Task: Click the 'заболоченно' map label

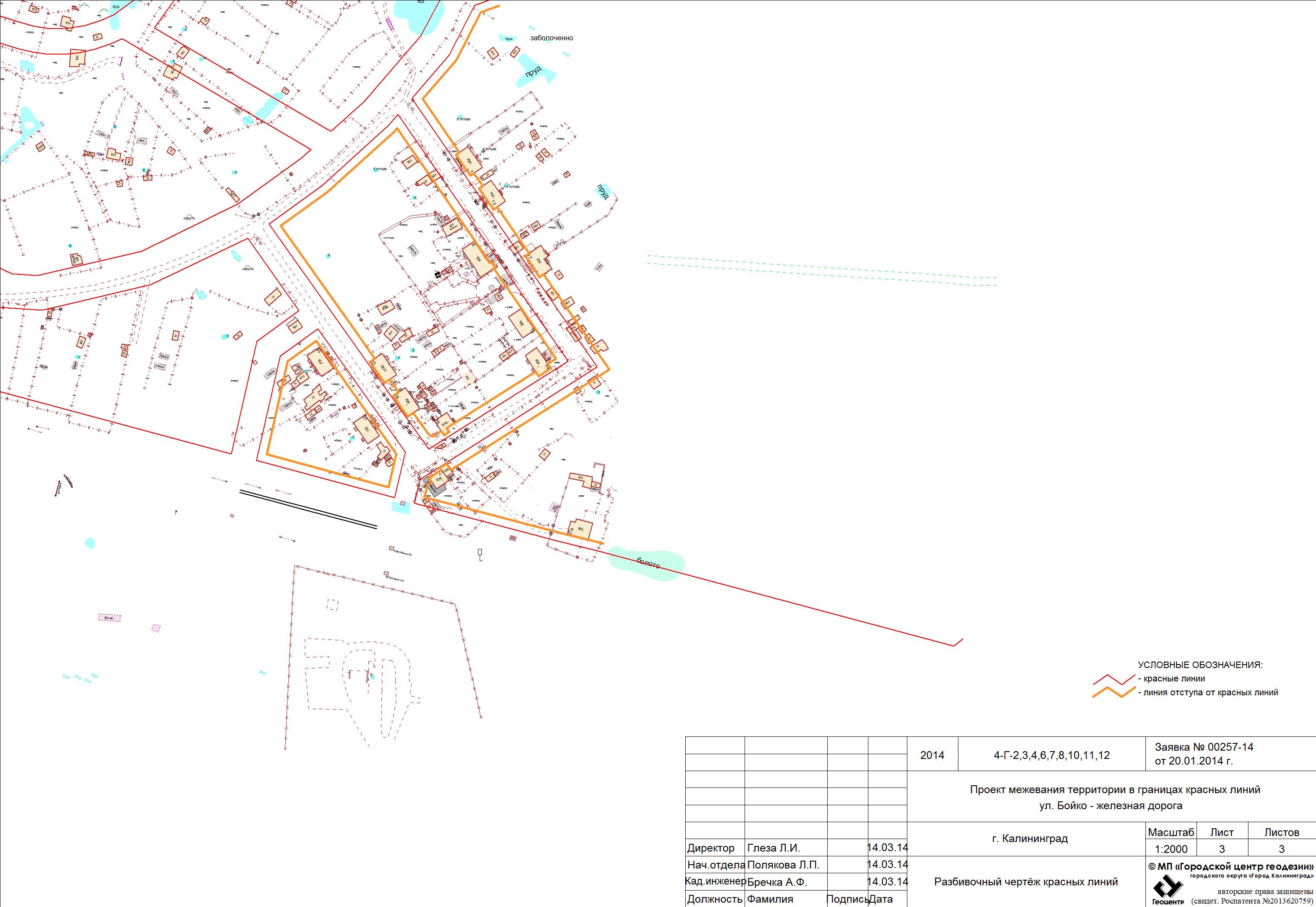Action: [551, 38]
